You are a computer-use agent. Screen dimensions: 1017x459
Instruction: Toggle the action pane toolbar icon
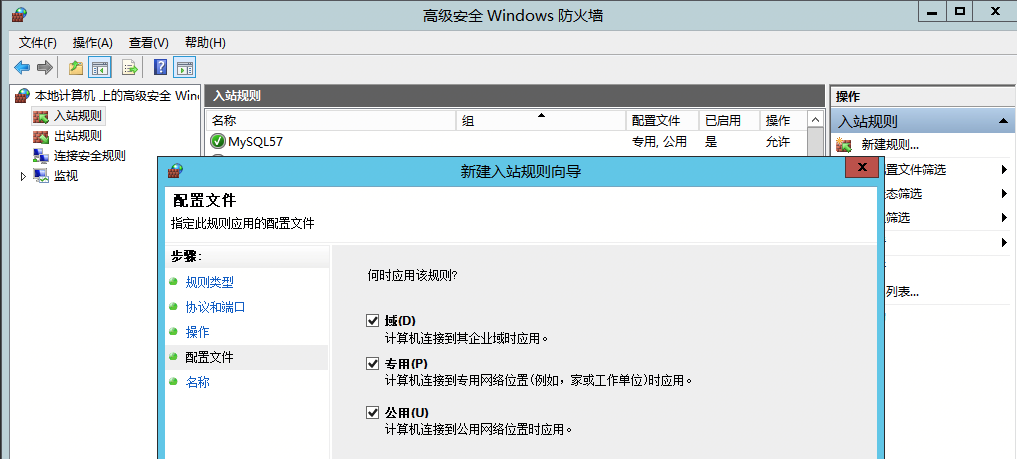click(185, 67)
